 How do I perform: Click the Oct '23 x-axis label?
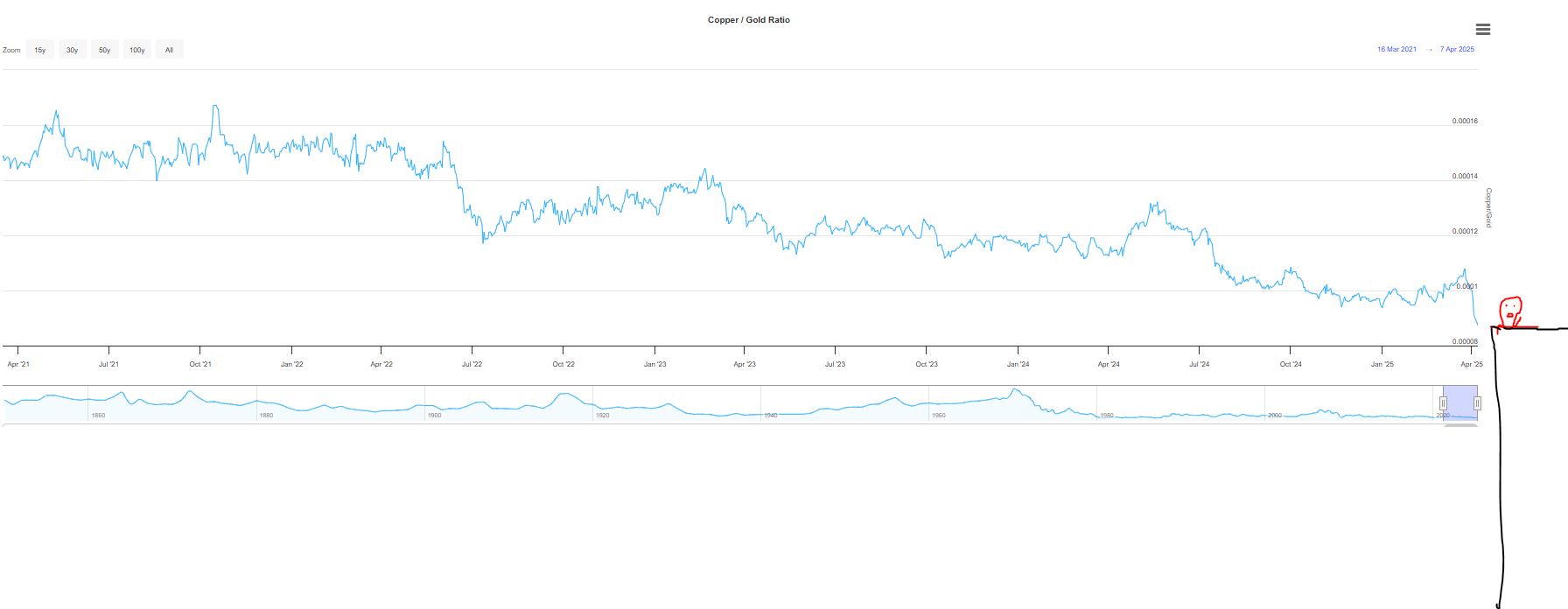(x=927, y=364)
